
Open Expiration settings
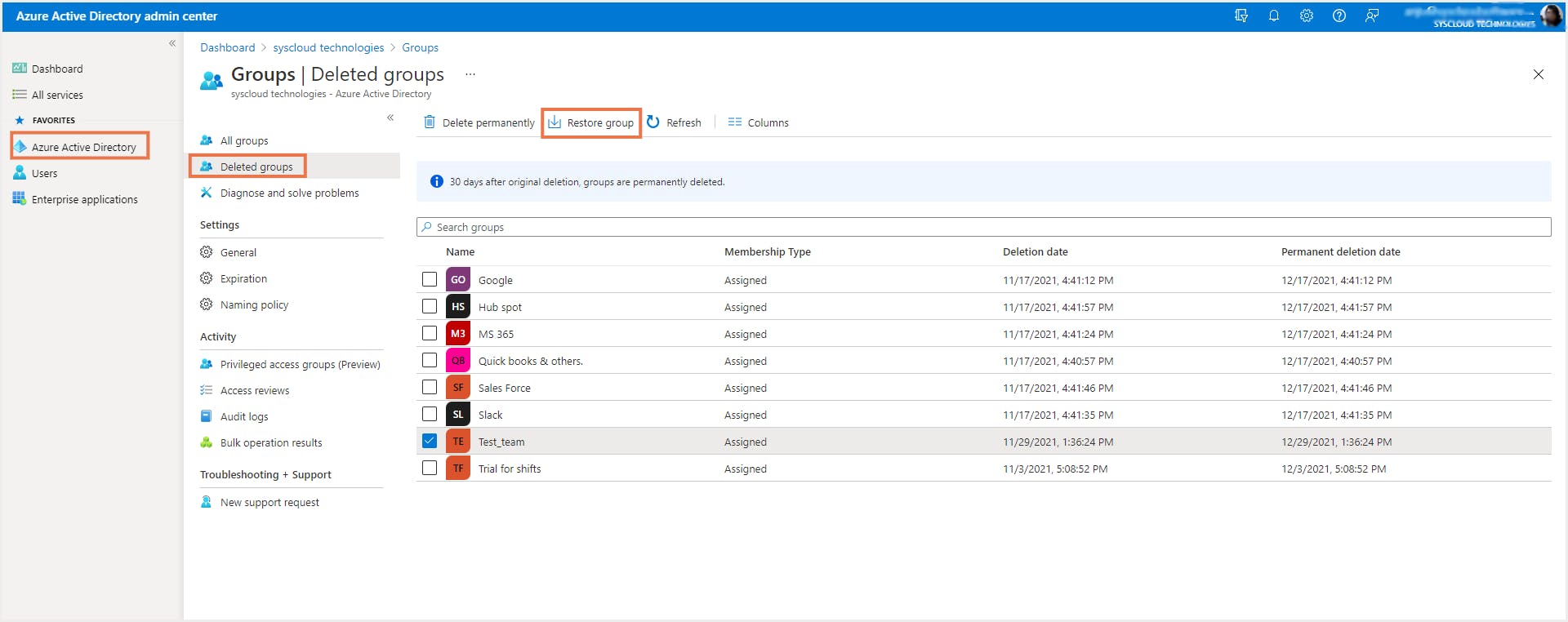pyautogui.click(x=243, y=278)
